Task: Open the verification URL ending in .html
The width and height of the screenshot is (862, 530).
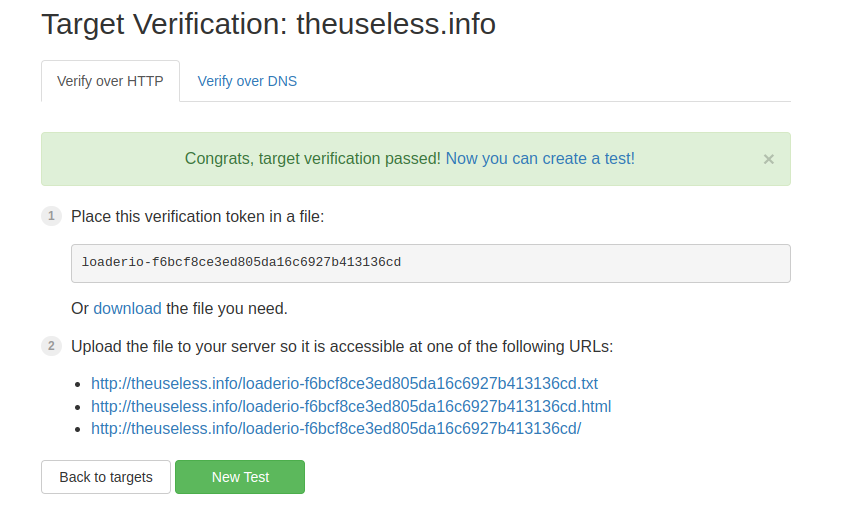Action: (350, 406)
